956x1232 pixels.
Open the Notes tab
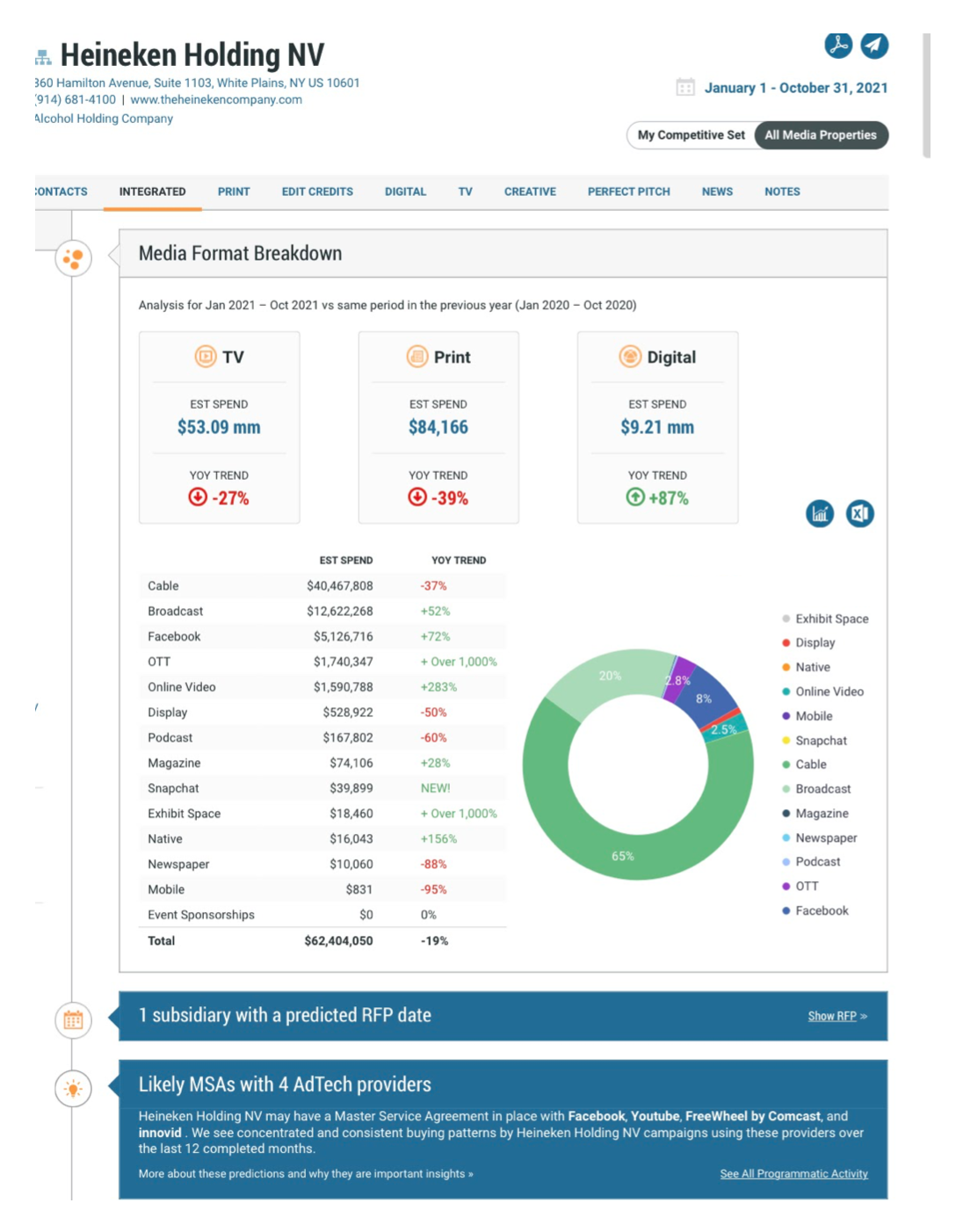782,192
